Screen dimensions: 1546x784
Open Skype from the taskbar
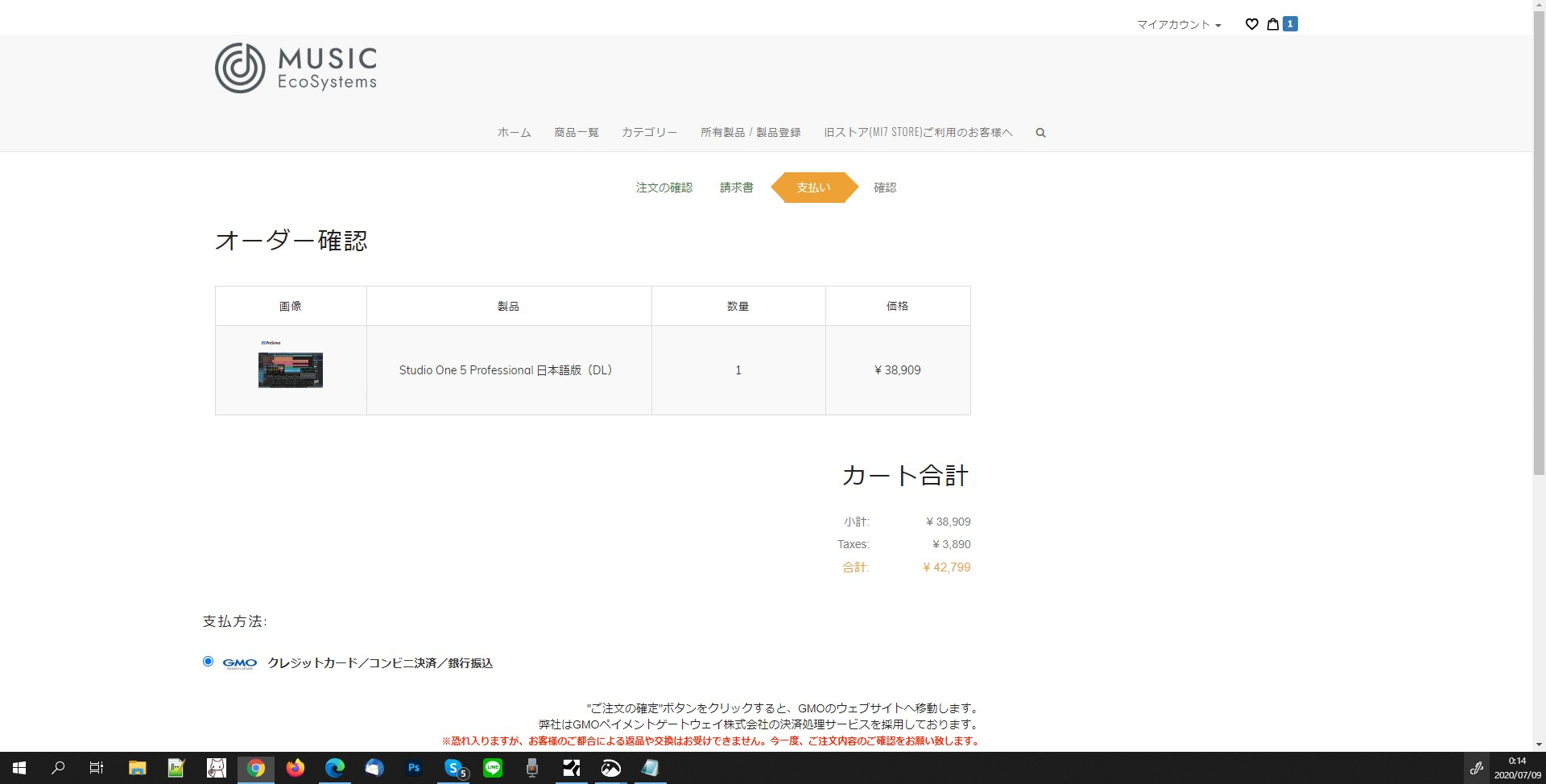pos(454,768)
